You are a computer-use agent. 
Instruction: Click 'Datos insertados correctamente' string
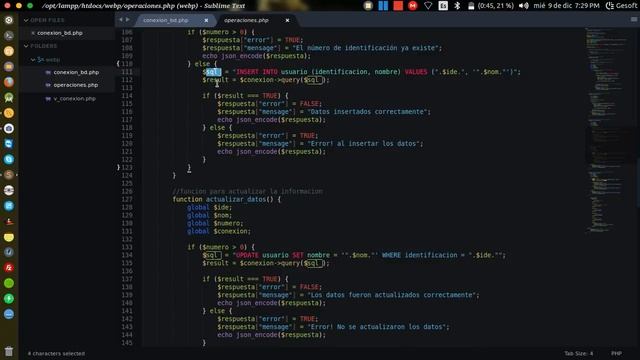click(369, 111)
